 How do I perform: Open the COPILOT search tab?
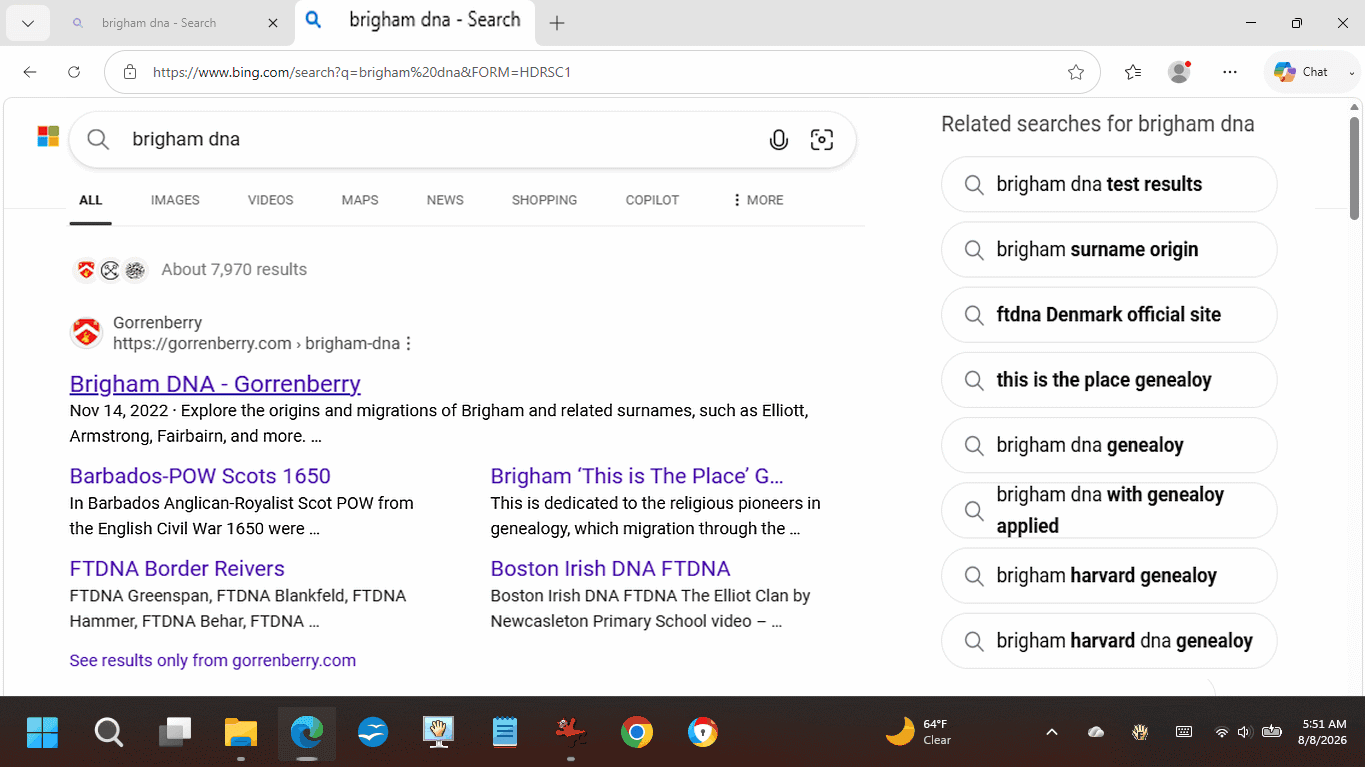tap(652, 200)
